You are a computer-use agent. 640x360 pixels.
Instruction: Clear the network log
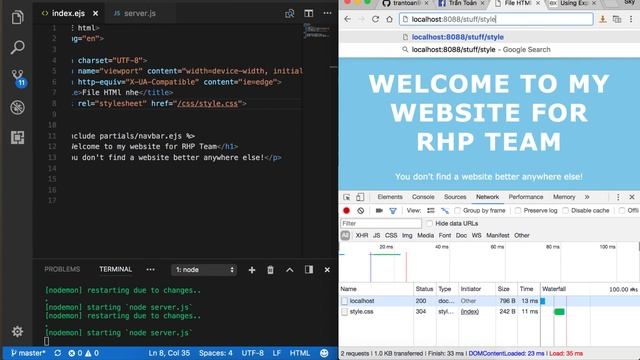click(360, 211)
